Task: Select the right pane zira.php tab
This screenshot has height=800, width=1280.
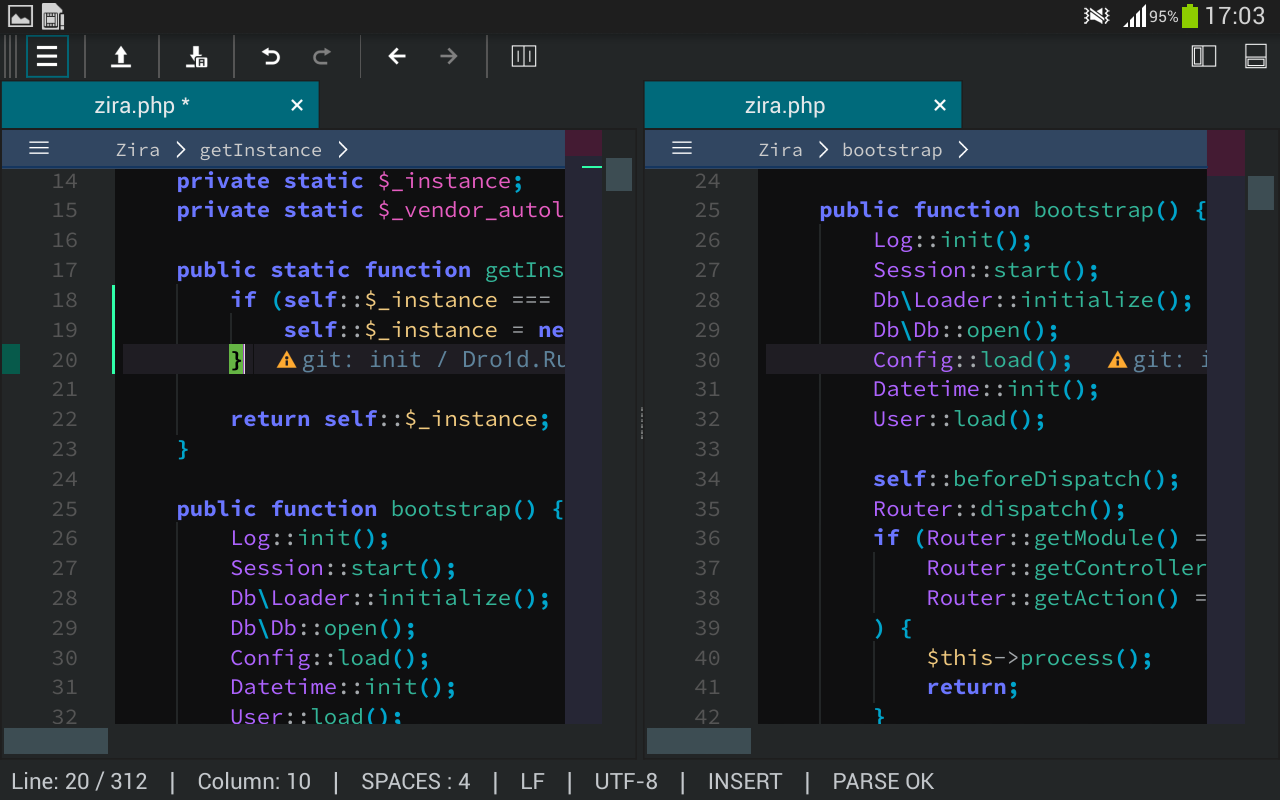Action: [785, 106]
